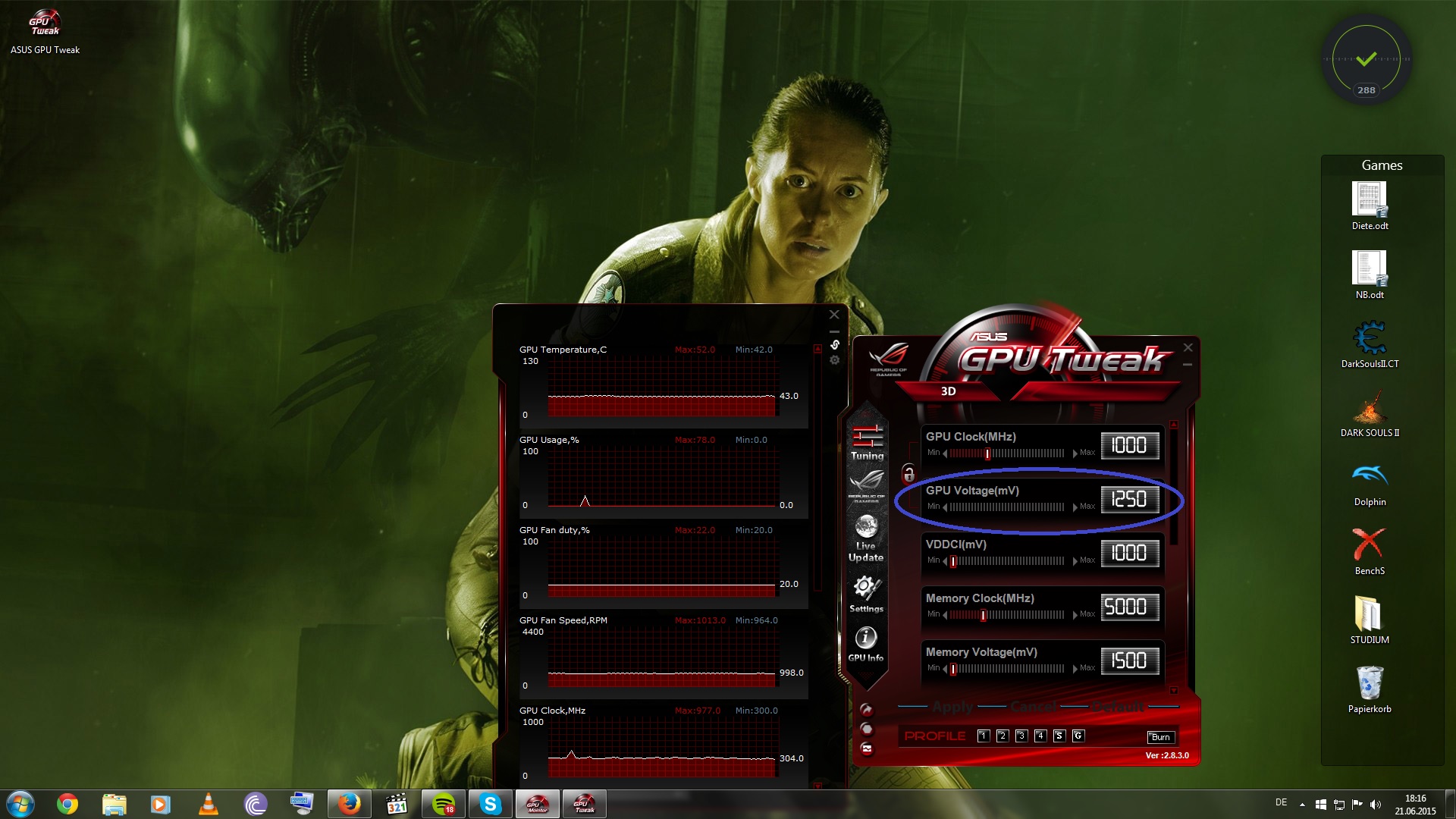1456x819 pixels.
Task: Click the link chain icon in monitor window
Action: click(x=834, y=344)
